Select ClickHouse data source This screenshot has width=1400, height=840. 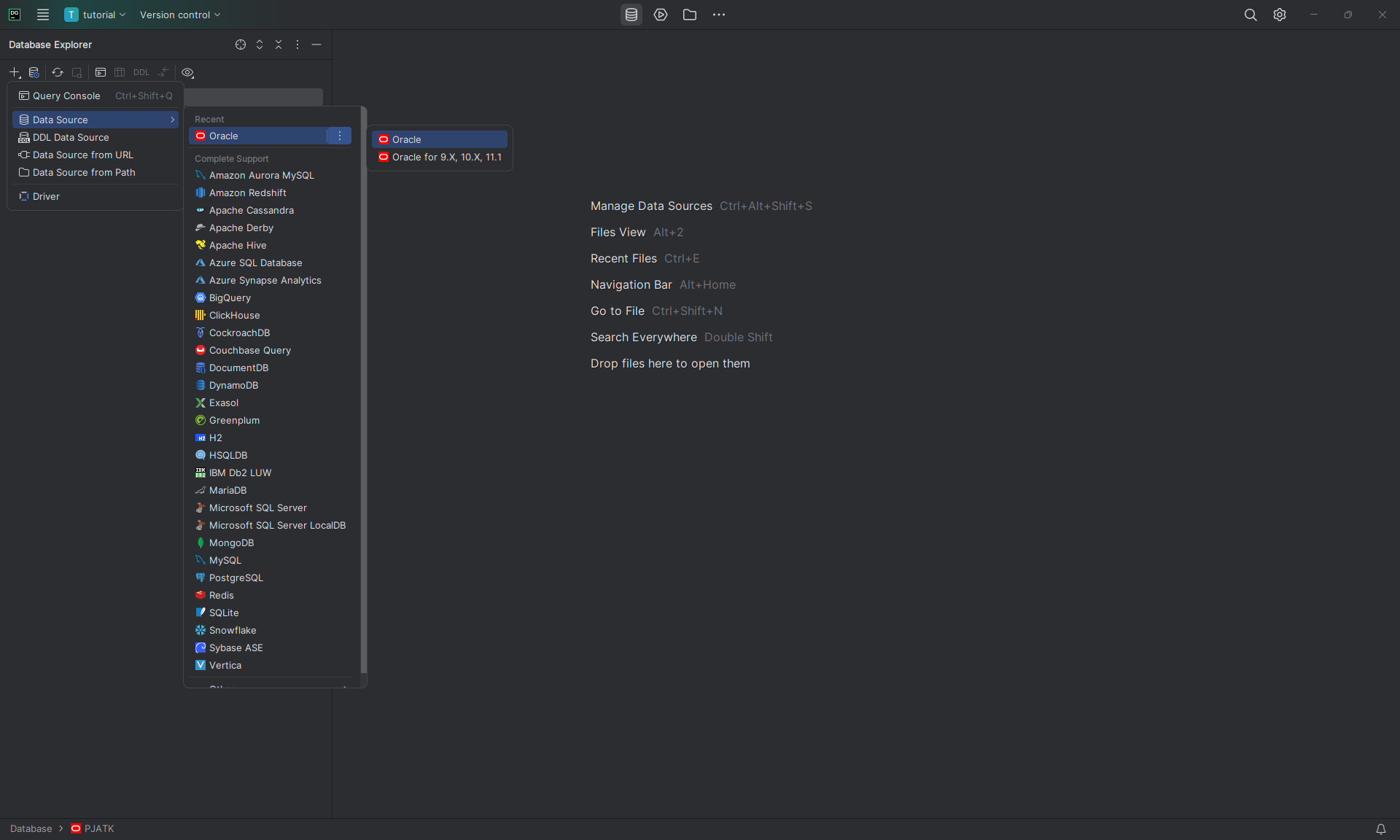coord(271,315)
